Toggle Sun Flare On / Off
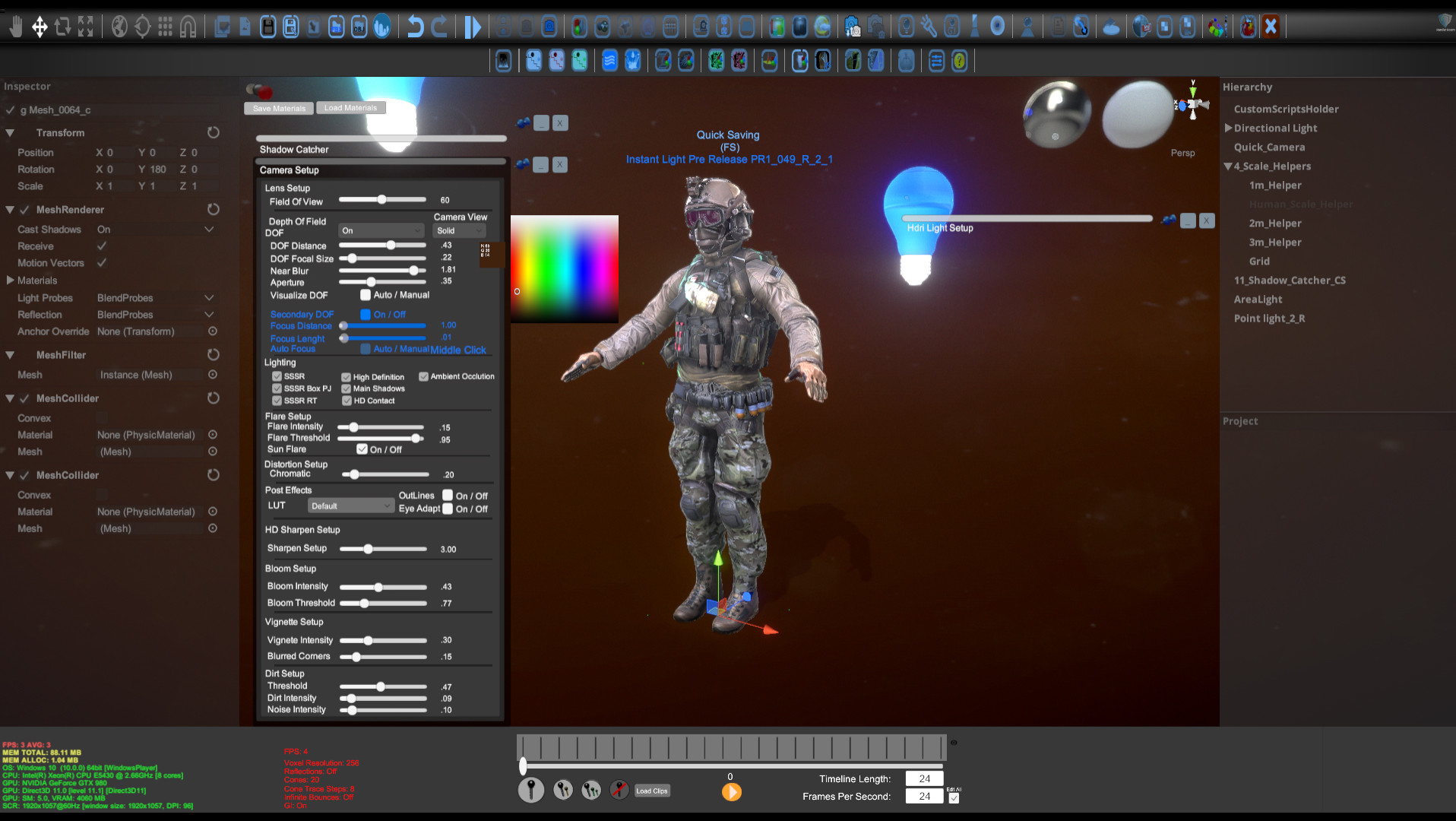Screen dimensions: 1456x821 362,449
